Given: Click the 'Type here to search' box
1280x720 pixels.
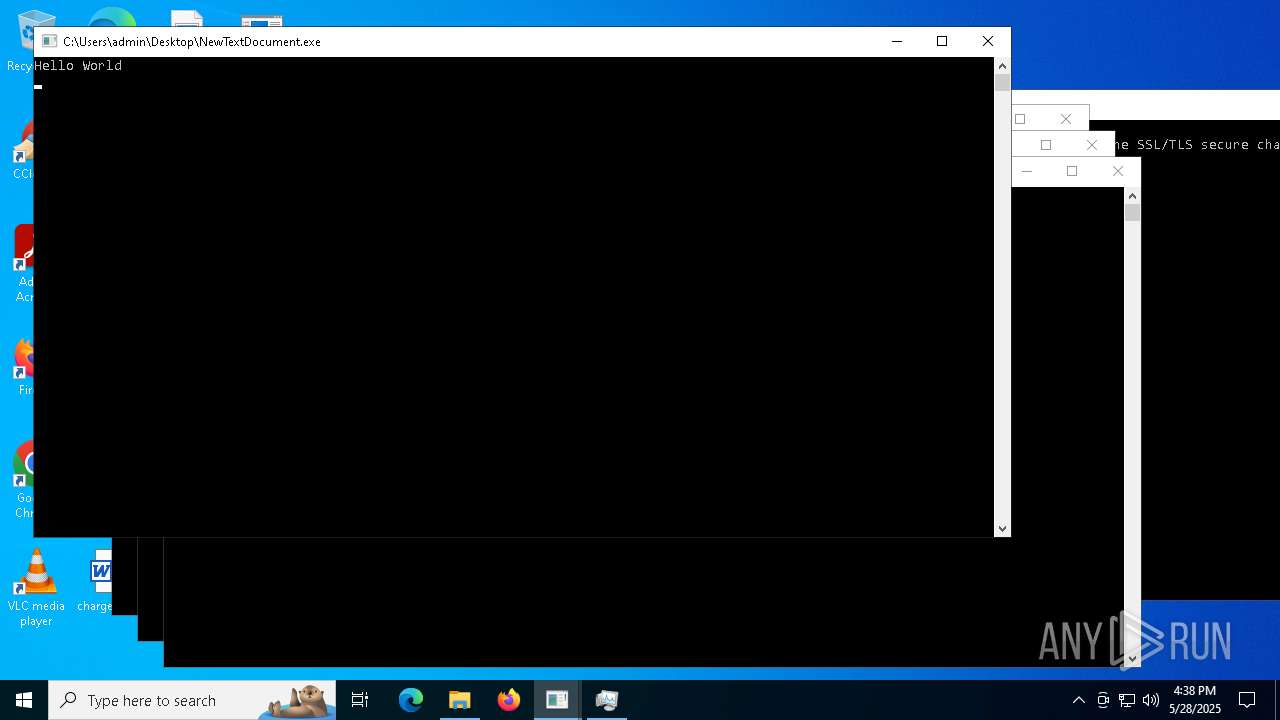Looking at the screenshot, I should 192,700.
